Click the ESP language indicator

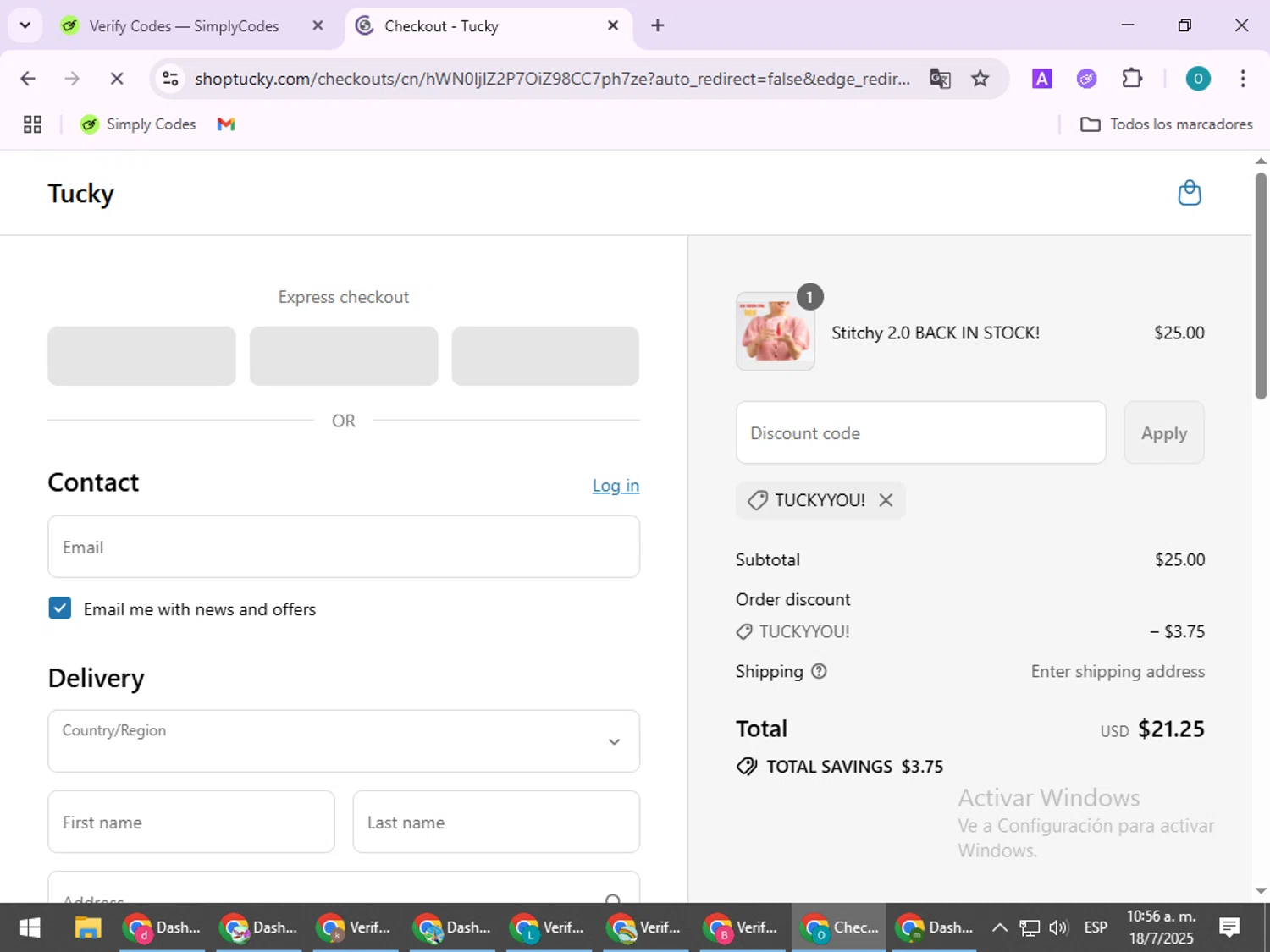point(1096,928)
